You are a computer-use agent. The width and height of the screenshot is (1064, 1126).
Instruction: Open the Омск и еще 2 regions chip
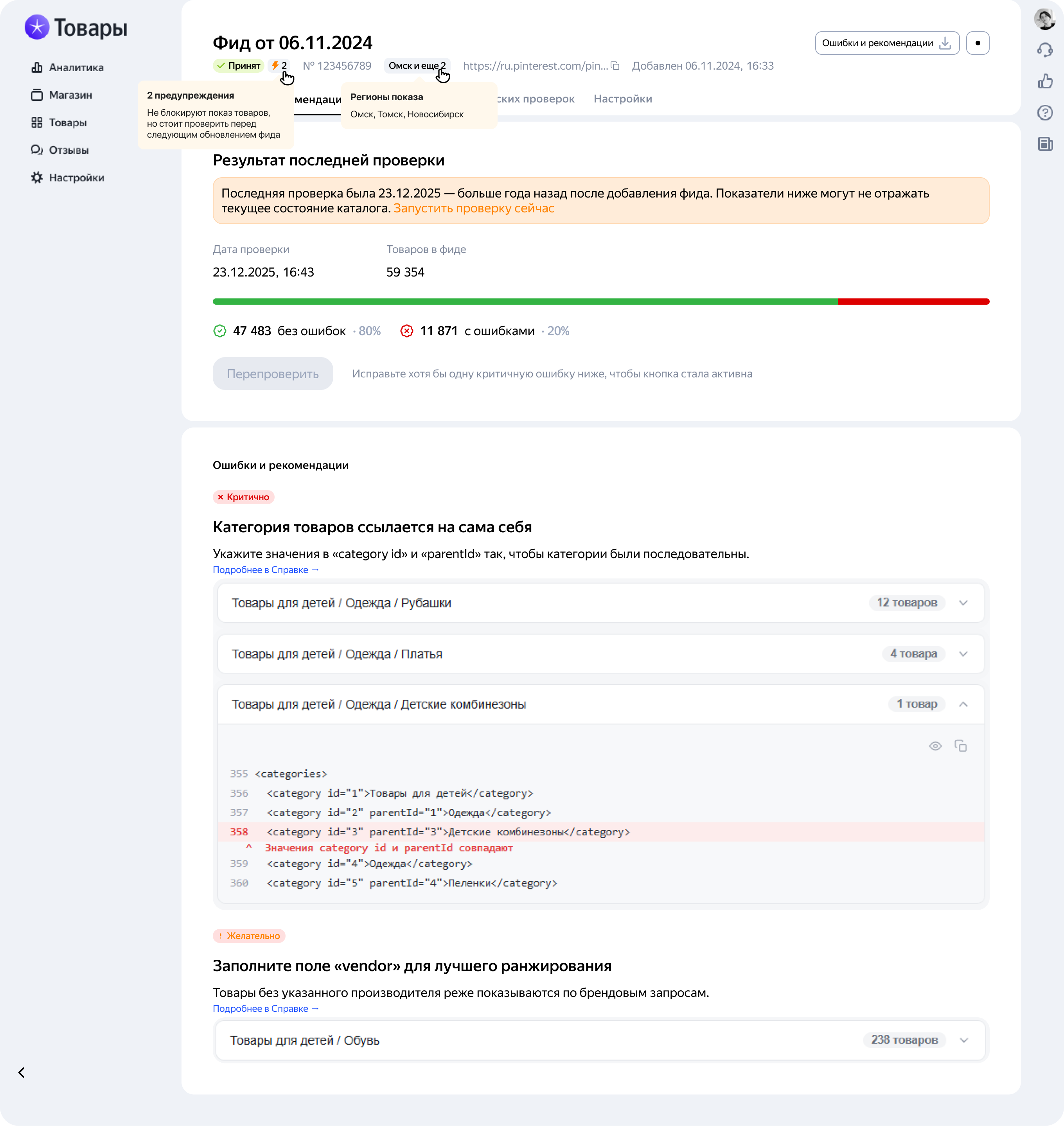point(417,66)
